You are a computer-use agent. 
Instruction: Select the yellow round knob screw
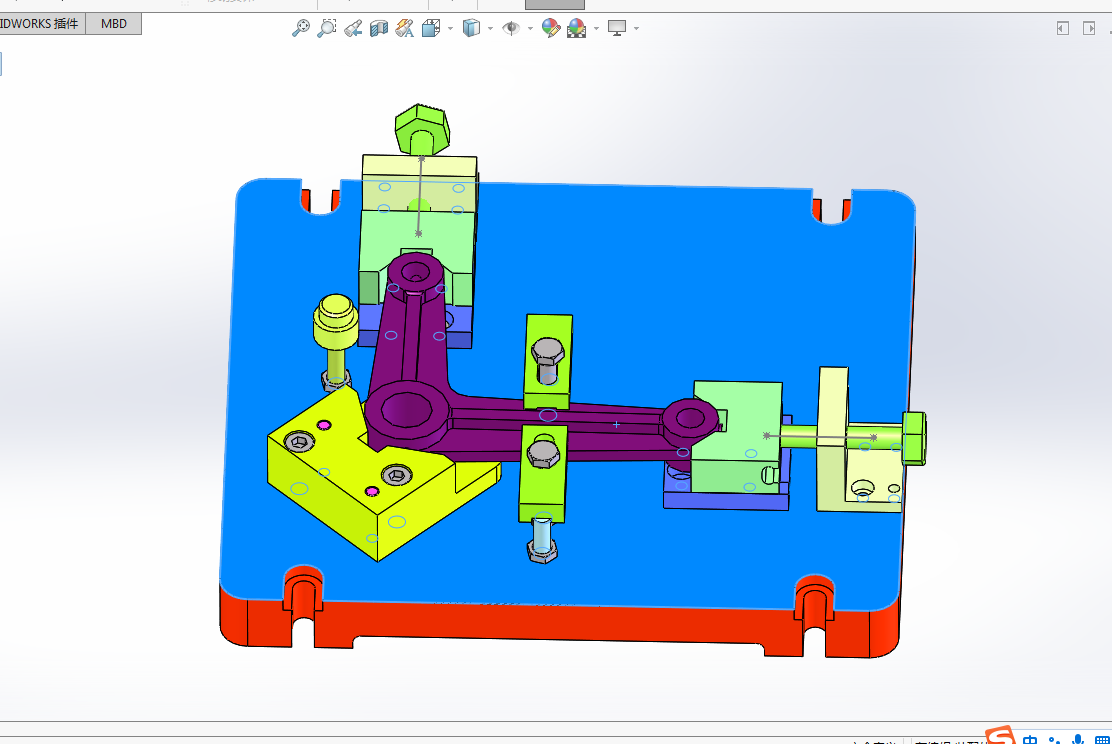click(x=335, y=323)
